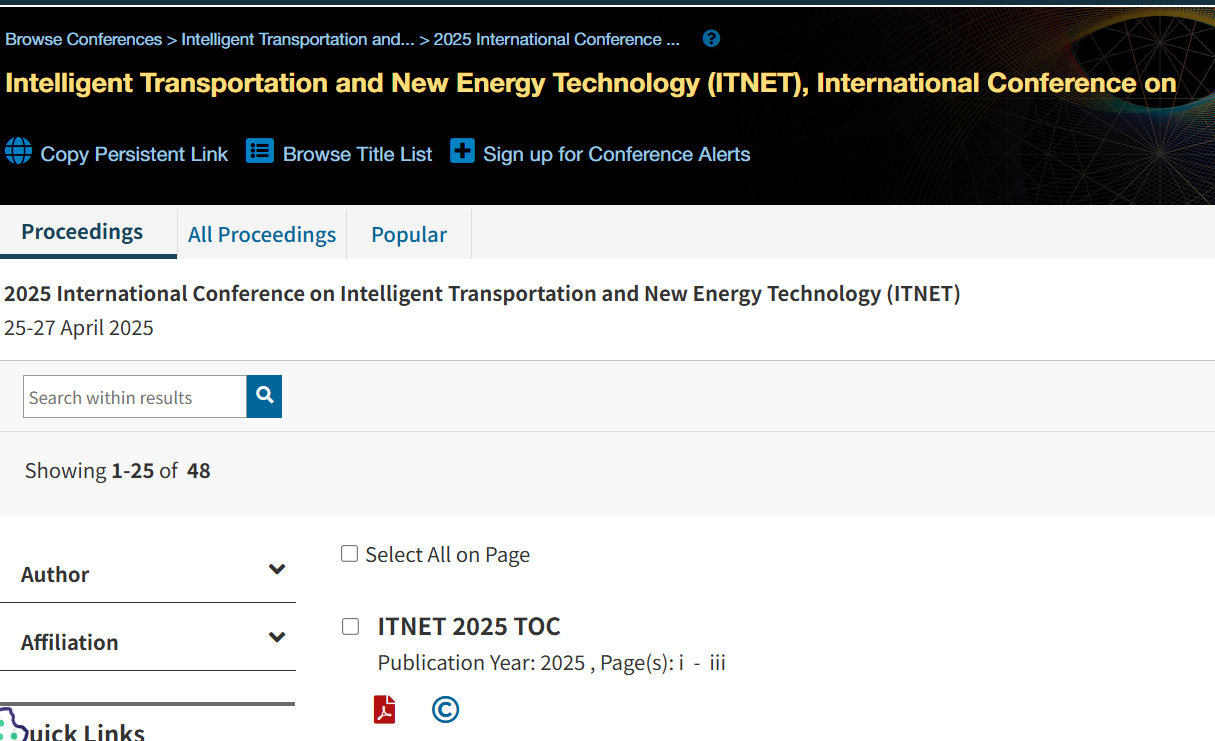Focus the Search within results field
This screenshot has width=1215, height=741.
click(135, 397)
